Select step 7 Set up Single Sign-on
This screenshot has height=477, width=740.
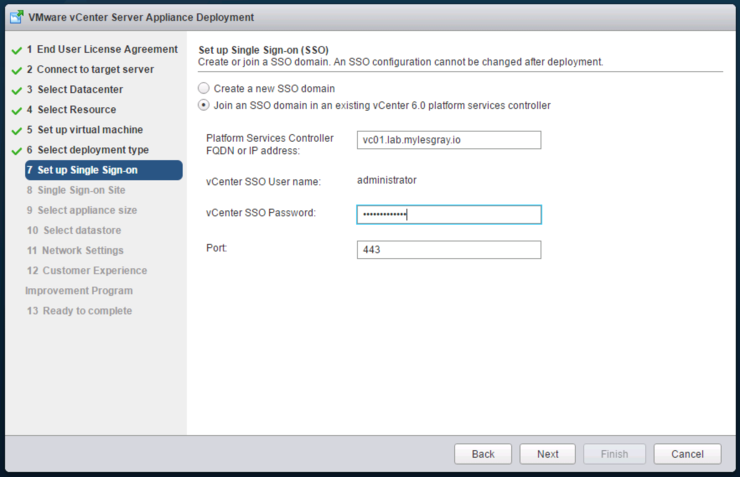pos(104,170)
